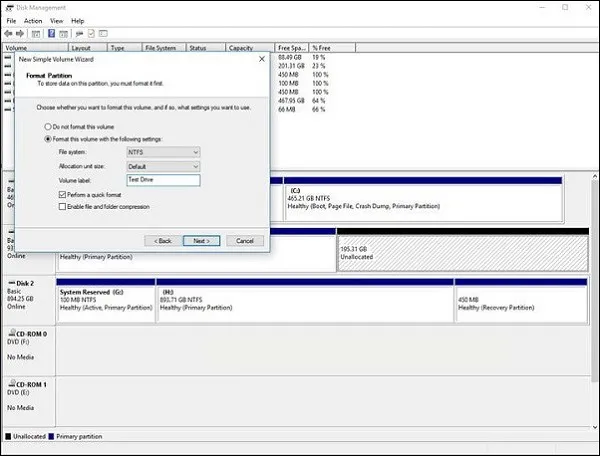This screenshot has width=600, height=456.
Task: Click the CD-ROM 1 drive icon
Action: [12, 383]
